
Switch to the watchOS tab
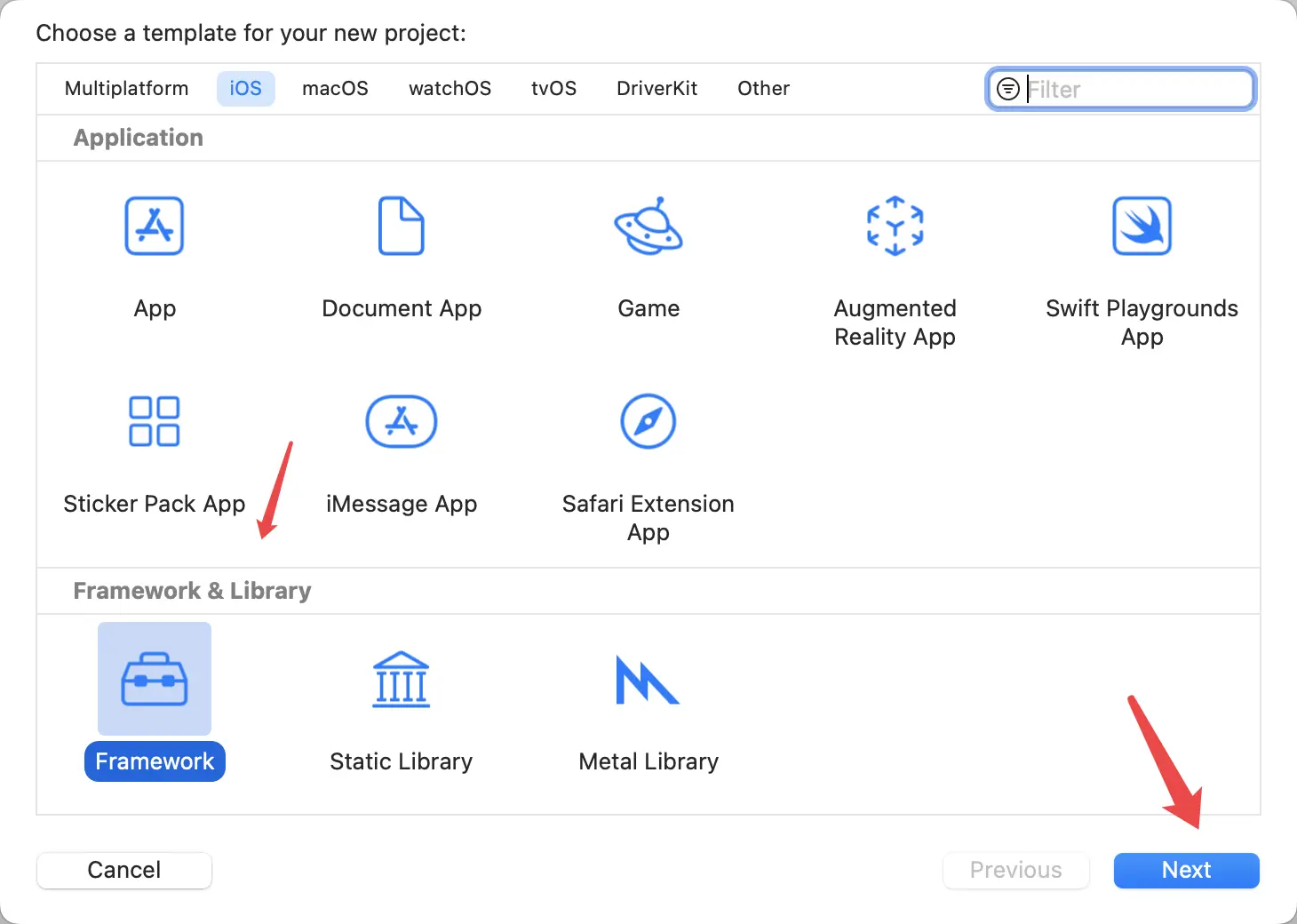[450, 89]
